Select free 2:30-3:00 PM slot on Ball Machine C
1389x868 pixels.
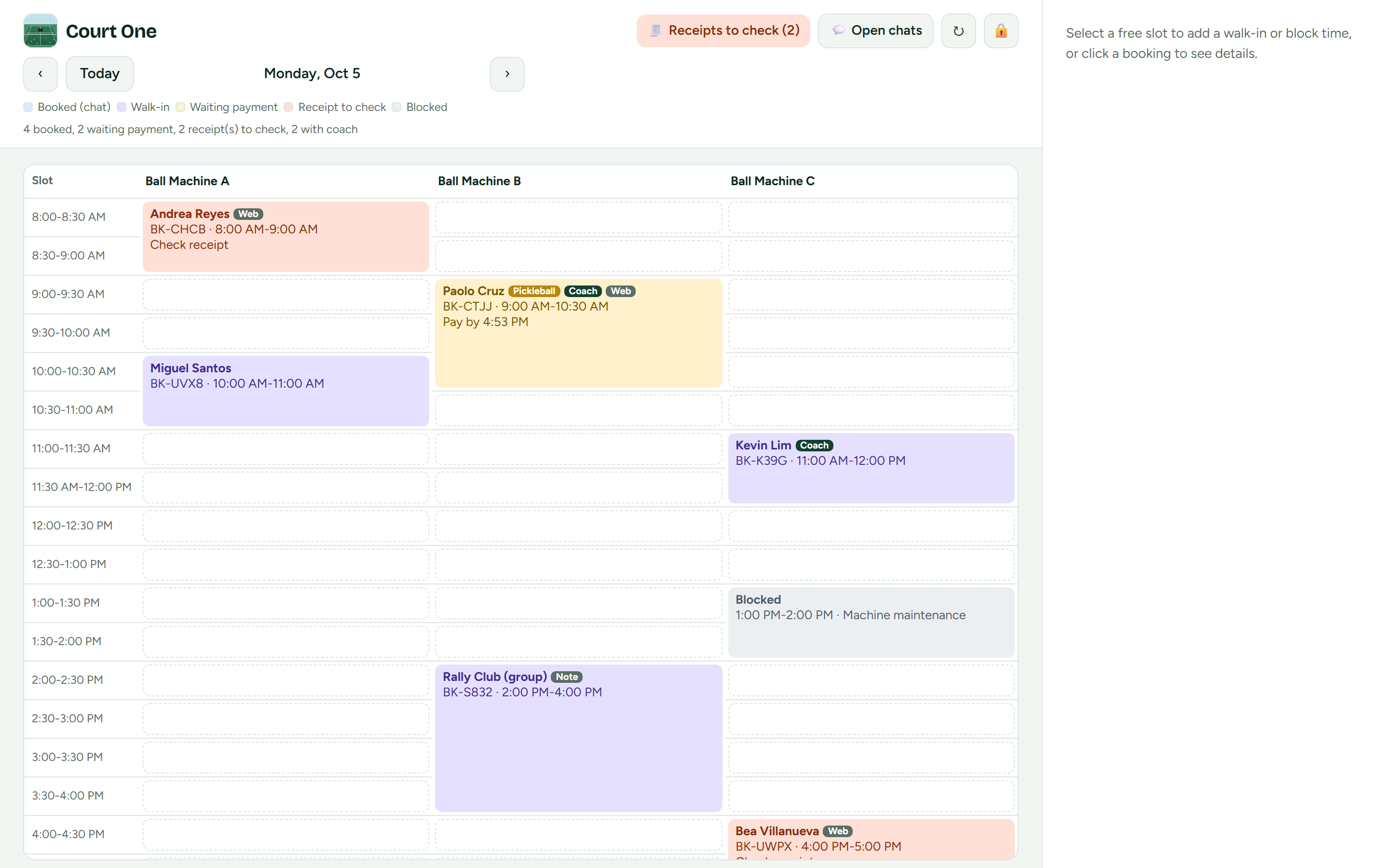click(871, 719)
